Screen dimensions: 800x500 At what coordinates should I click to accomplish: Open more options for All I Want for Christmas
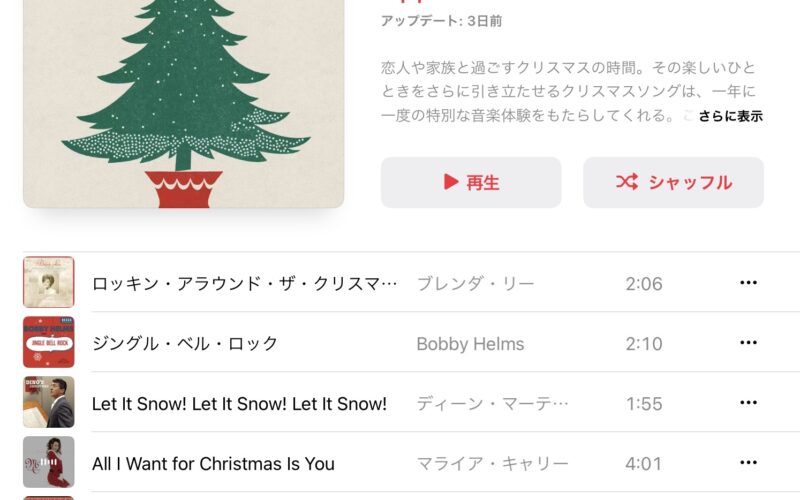(748, 463)
